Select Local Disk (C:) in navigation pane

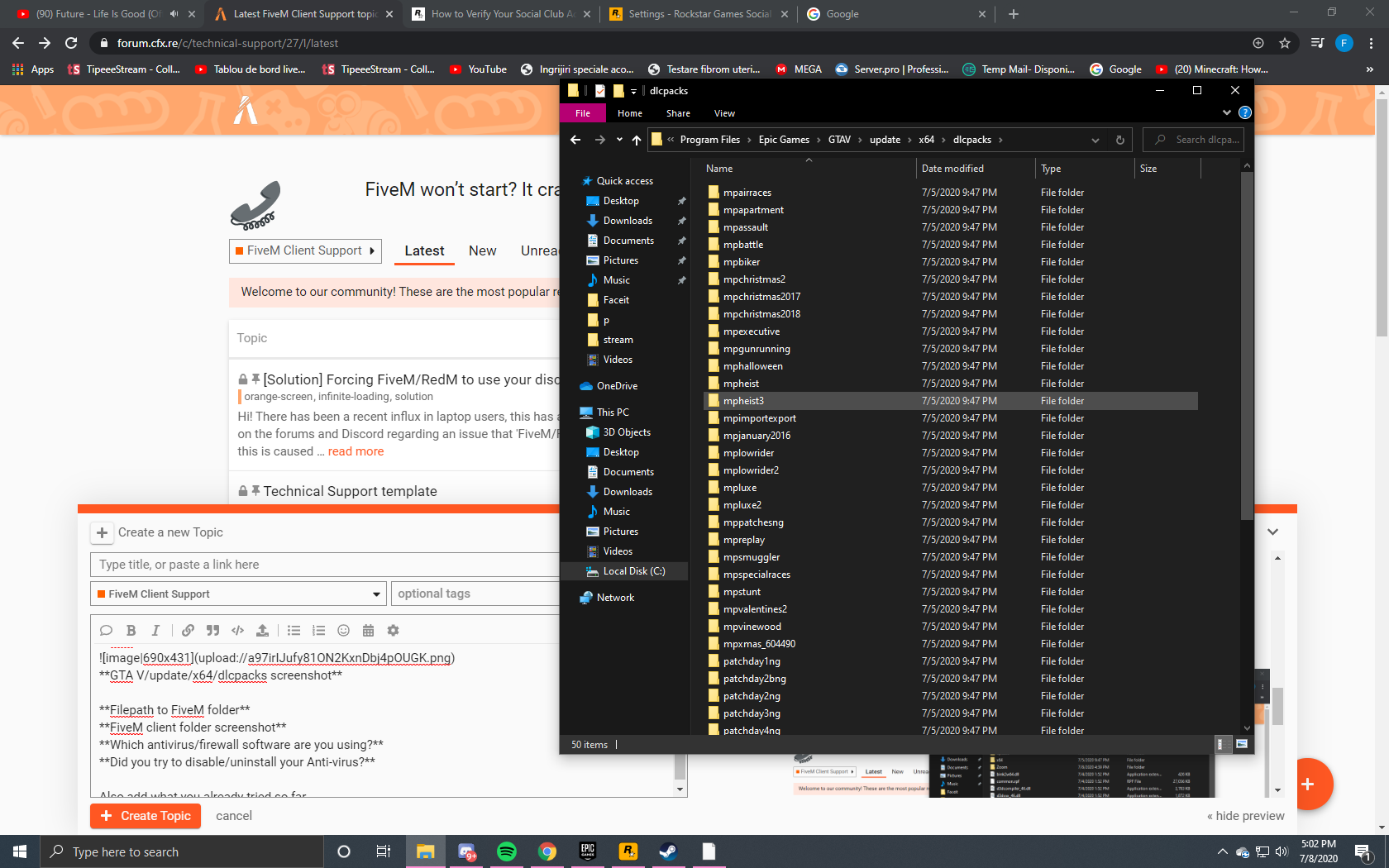coord(633,571)
